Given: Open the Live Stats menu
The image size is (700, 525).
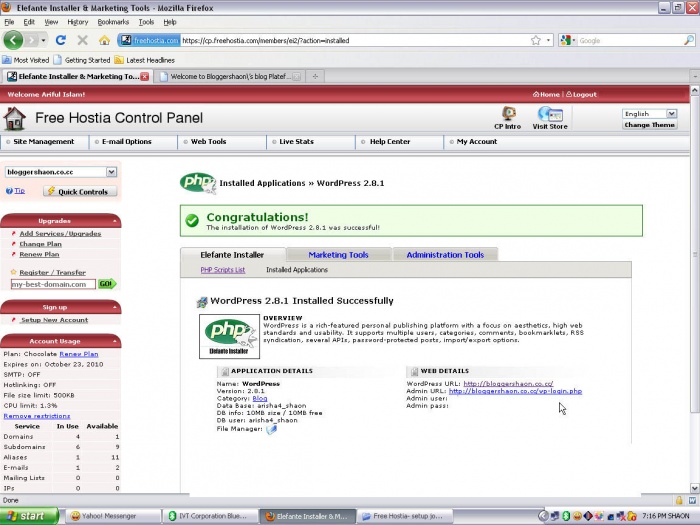Looking at the screenshot, I should pyautogui.click(x=296, y=142).
